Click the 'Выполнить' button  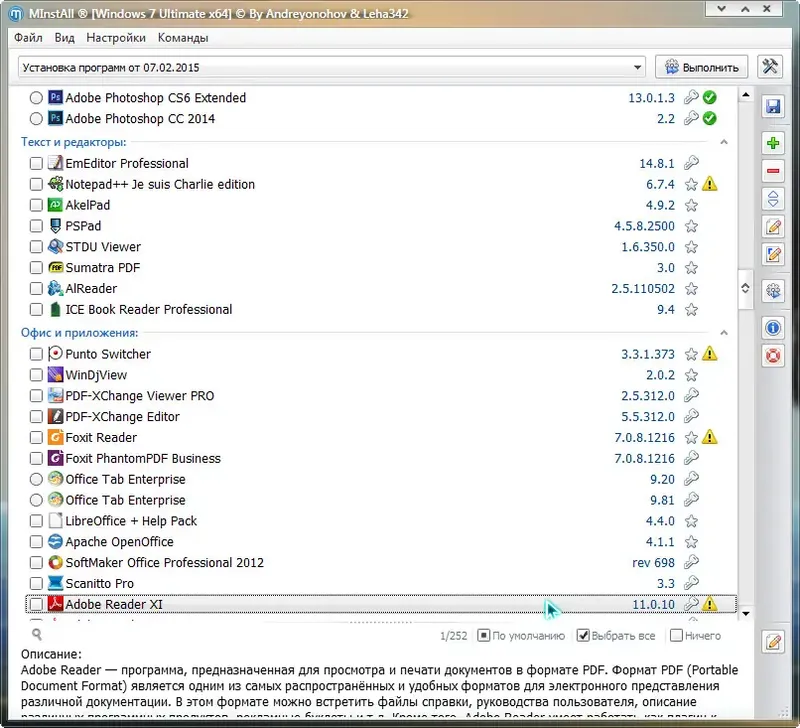(702, 67)
